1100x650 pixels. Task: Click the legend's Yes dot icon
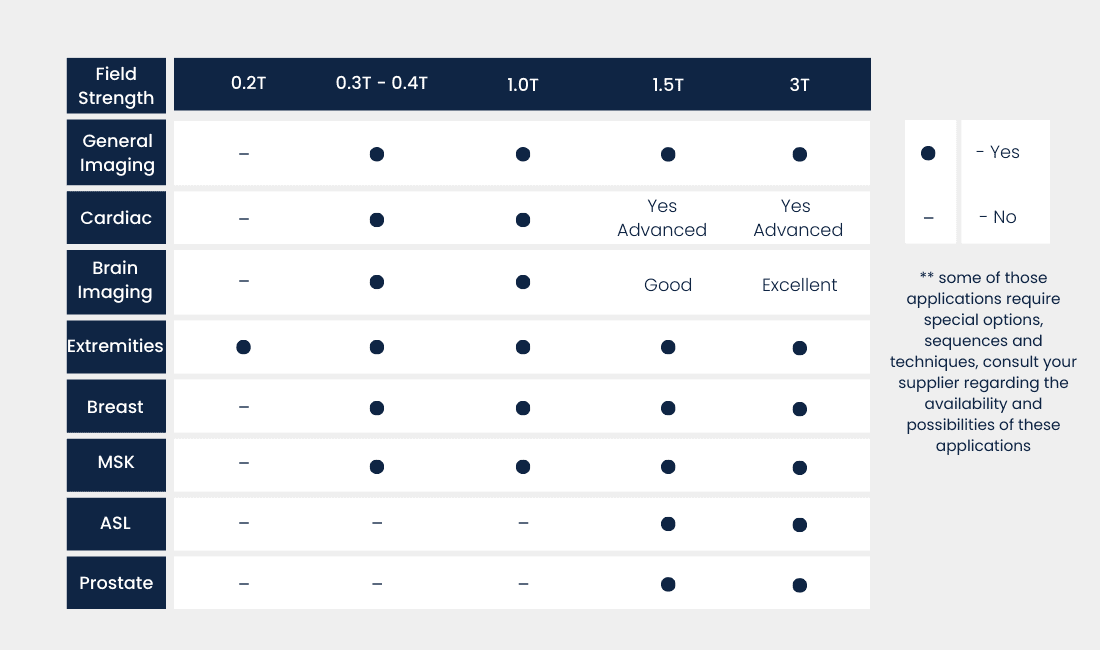928,153
